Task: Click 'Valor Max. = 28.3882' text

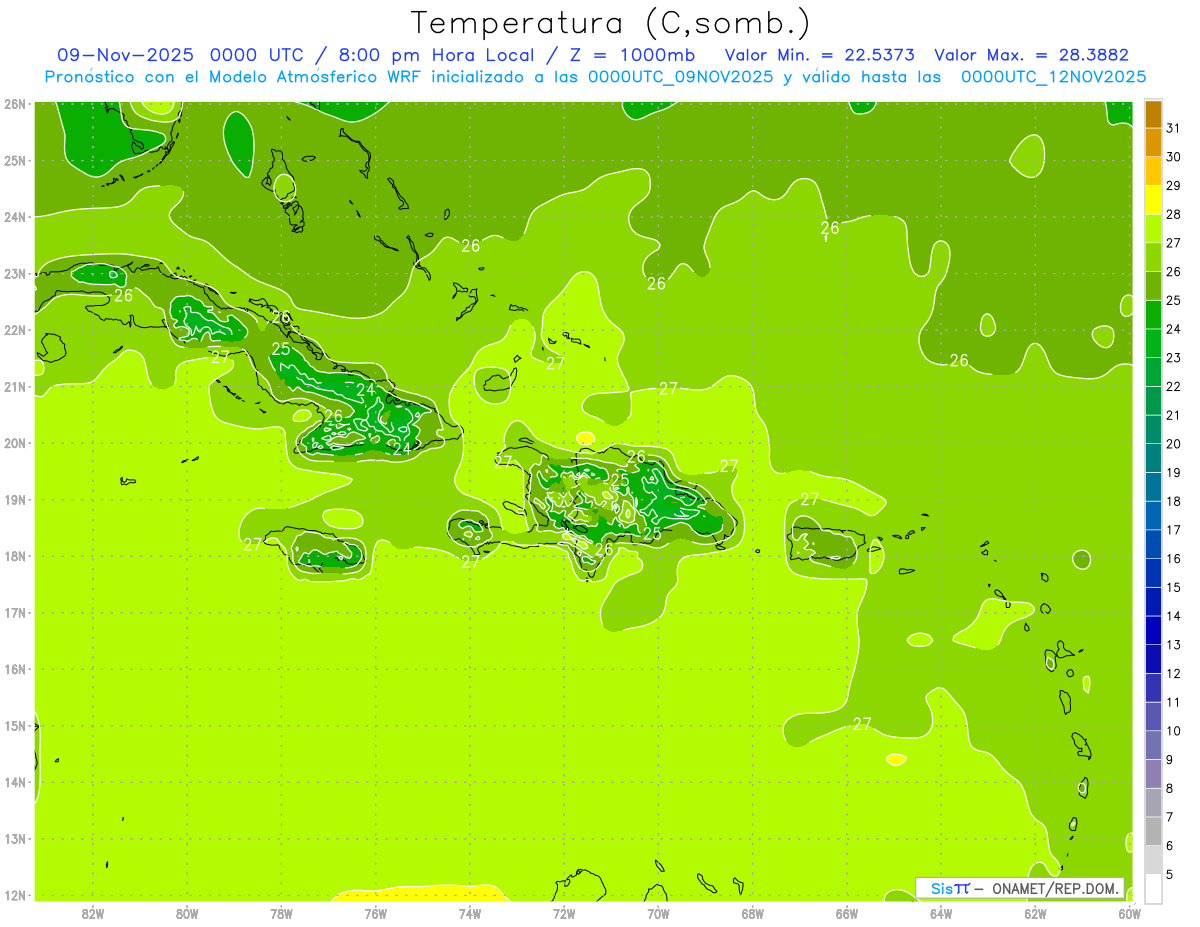Action: click(1030, 55)
